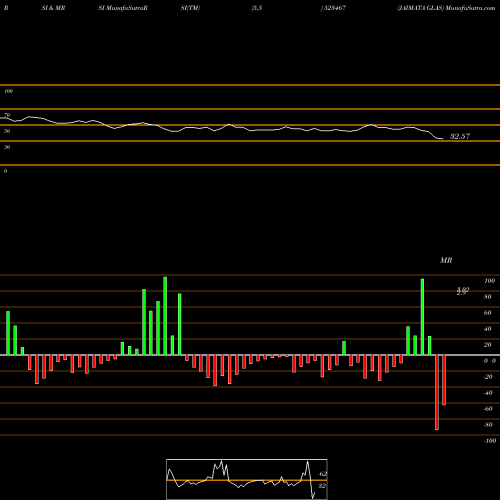Click the 62 label in mini chart
The width and height of the screenshot is (500, 500).
(323, 474)
